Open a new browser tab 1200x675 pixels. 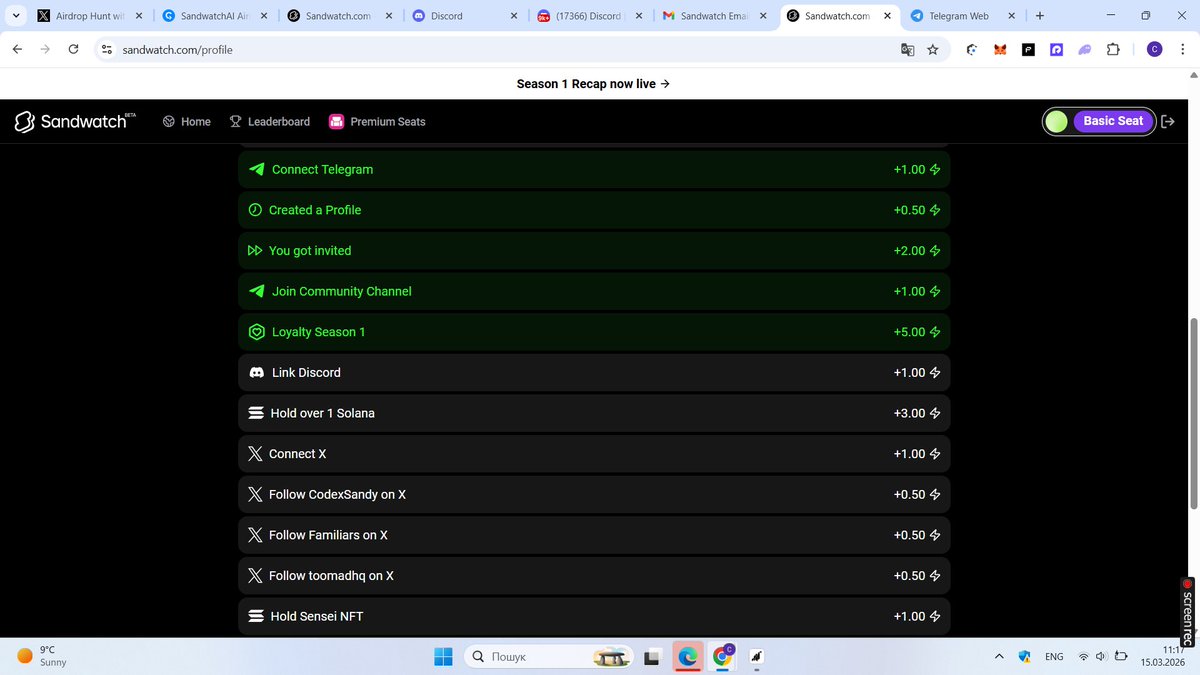pyautogui.click(x=1040, y=16)
